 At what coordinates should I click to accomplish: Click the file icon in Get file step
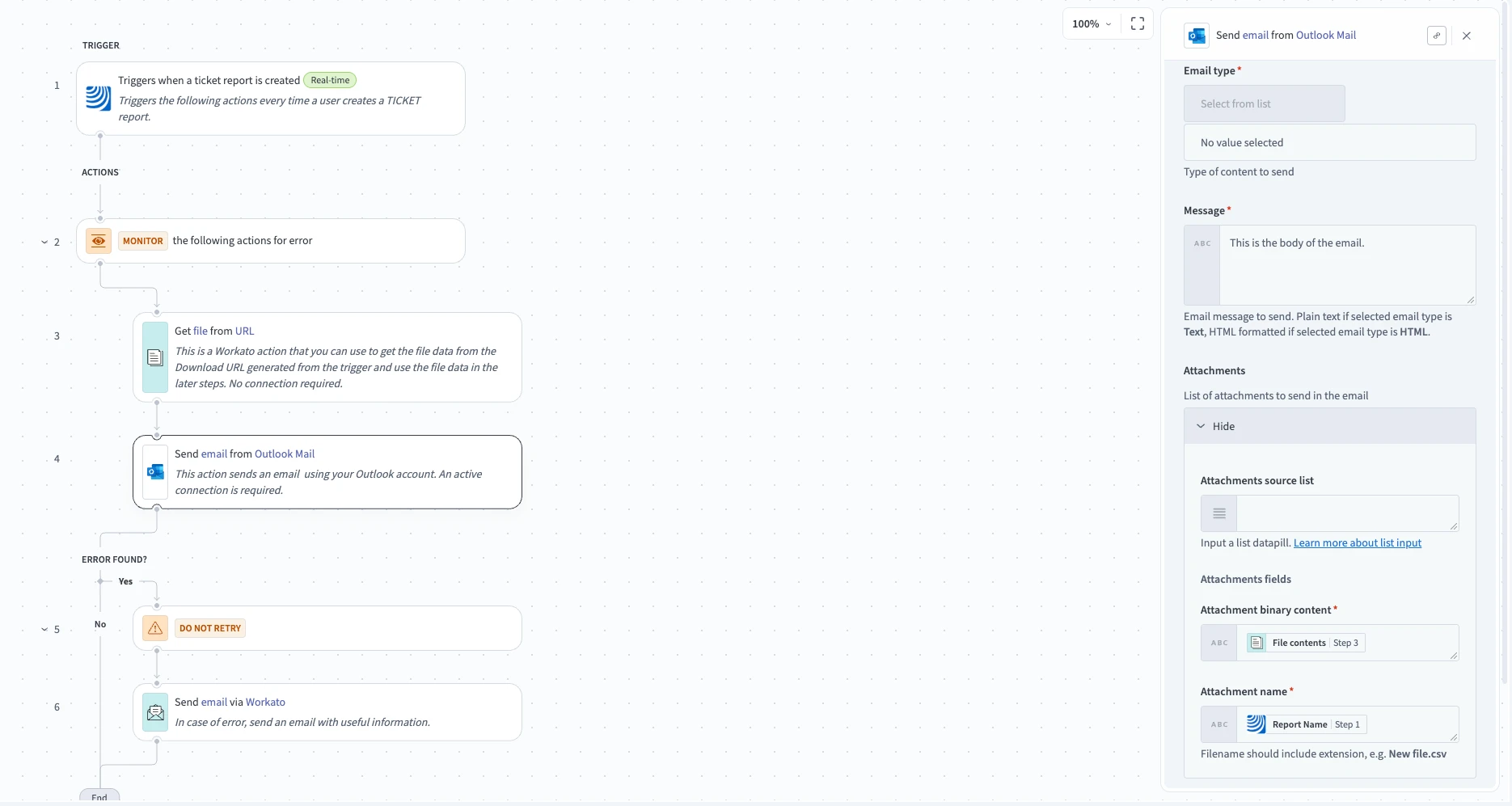point(155,357)
